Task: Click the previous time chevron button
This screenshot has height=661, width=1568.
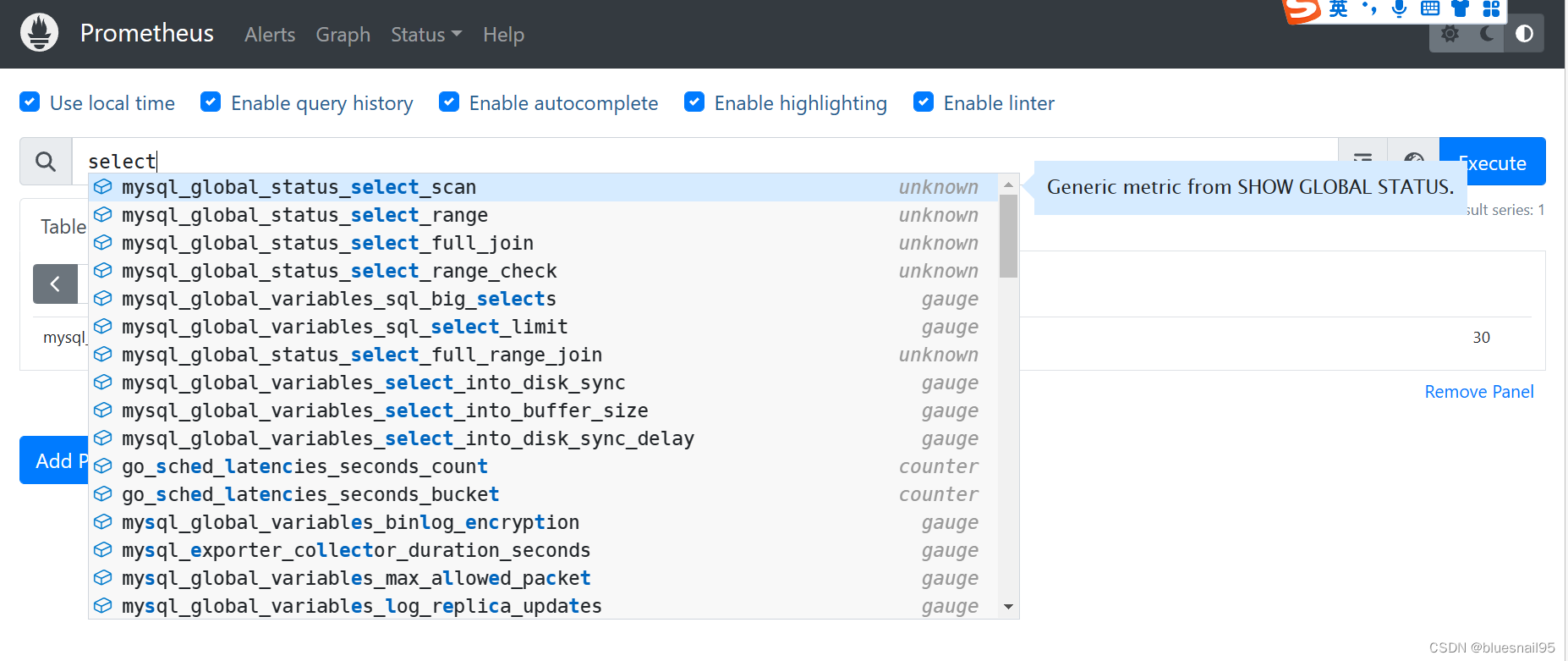Action: [55, 284]
